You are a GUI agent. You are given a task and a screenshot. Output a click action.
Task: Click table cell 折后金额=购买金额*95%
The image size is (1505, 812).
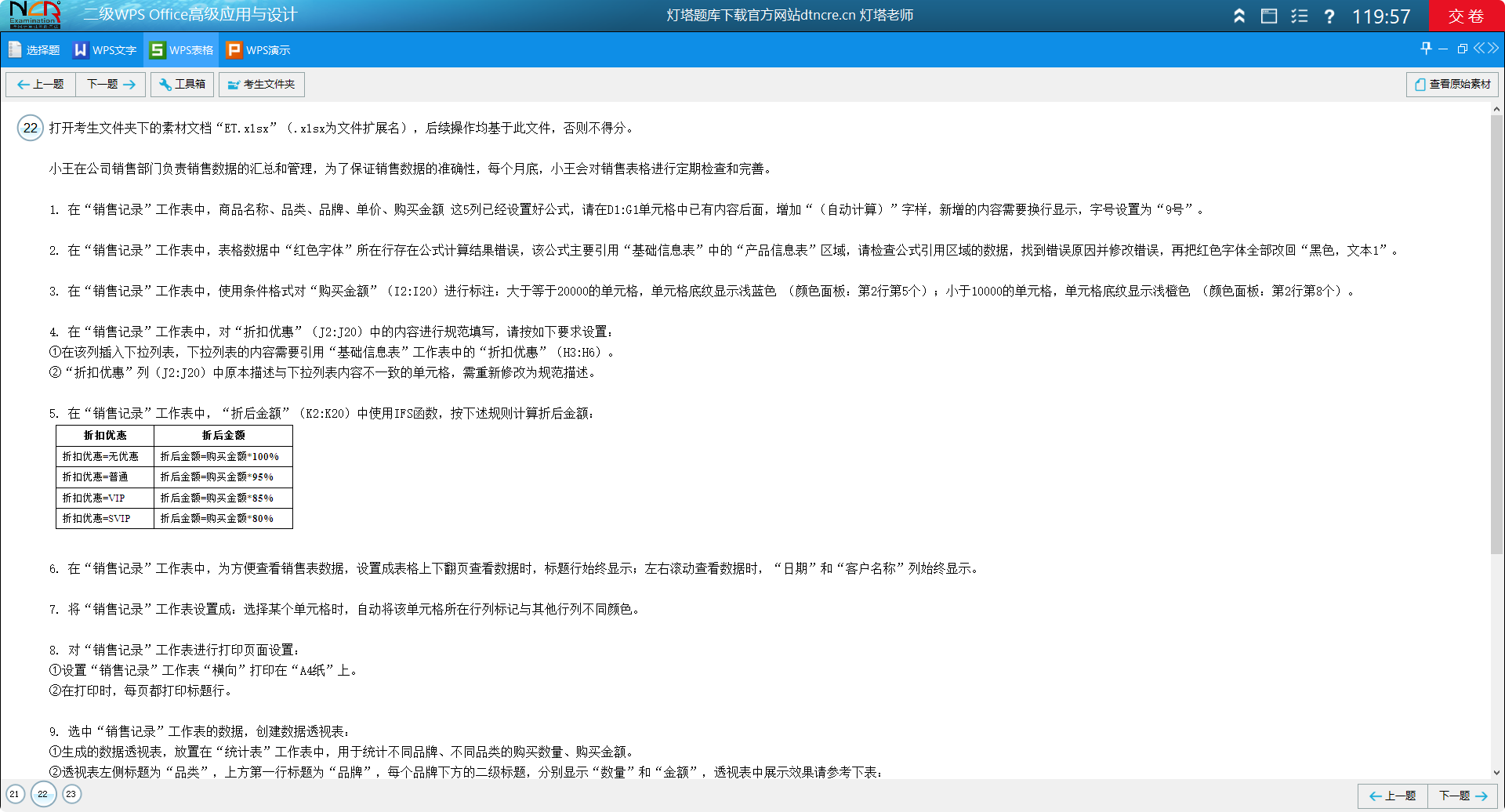click(x=223, y=477)
